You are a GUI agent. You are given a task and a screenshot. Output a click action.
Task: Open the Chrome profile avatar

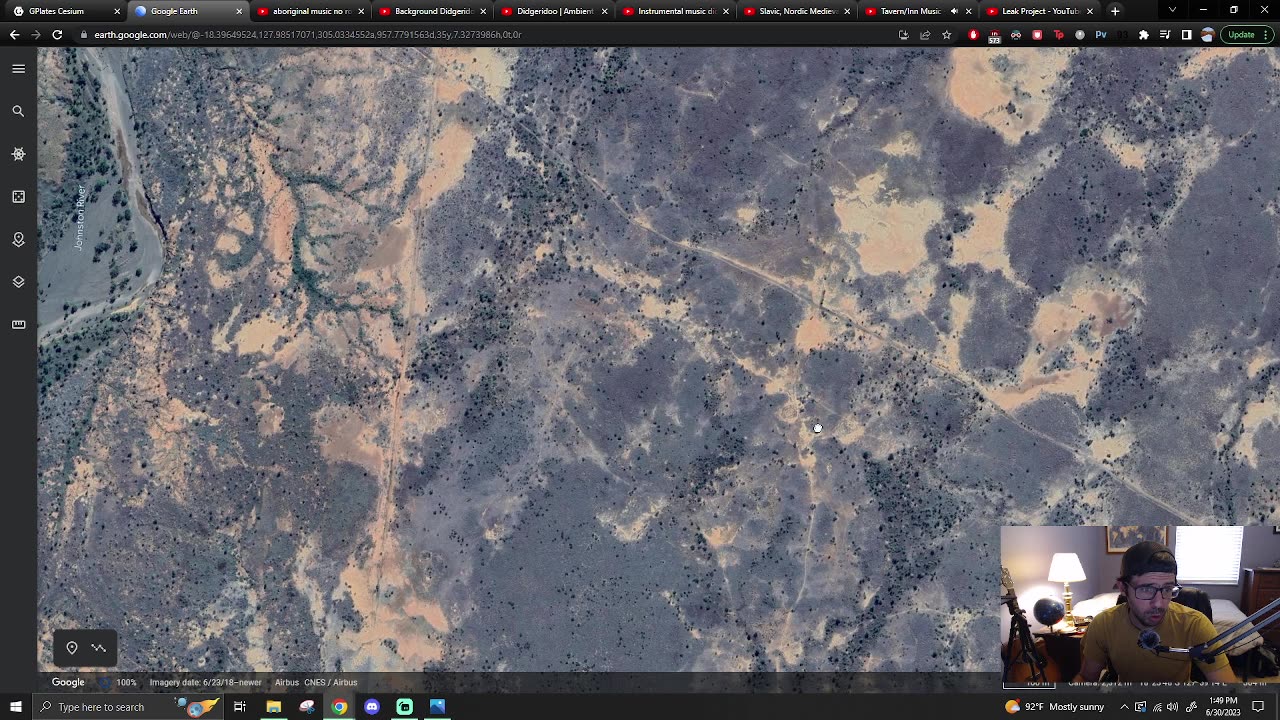tap(1207, 35)
